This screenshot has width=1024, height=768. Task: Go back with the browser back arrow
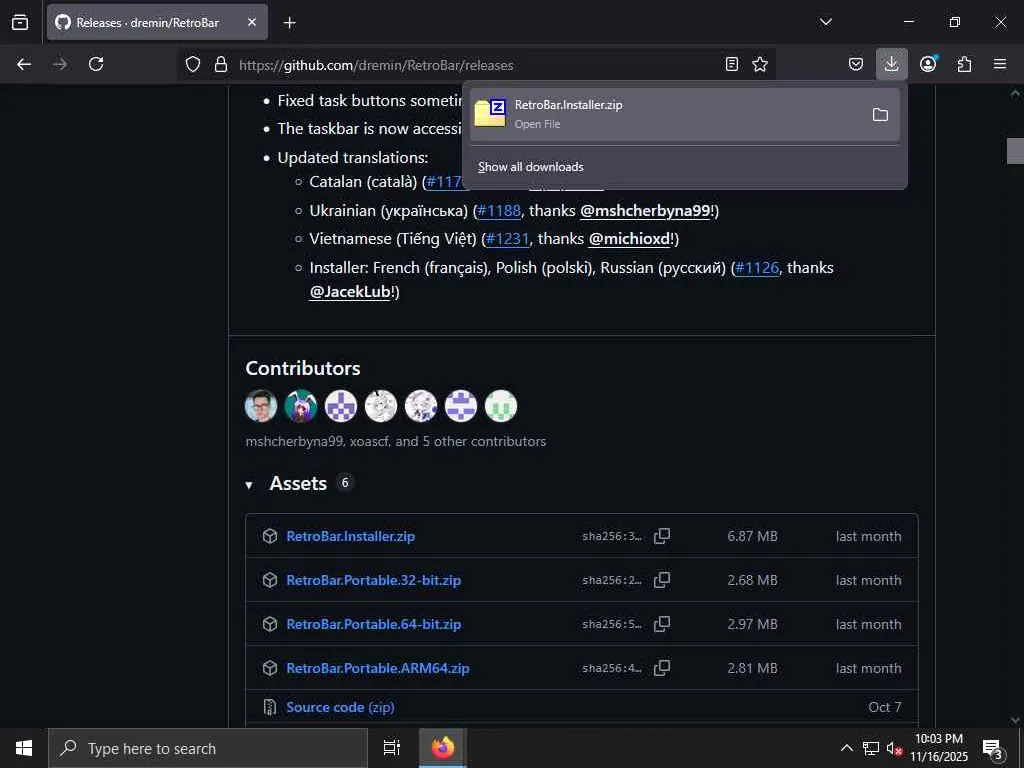pos(24,64)
